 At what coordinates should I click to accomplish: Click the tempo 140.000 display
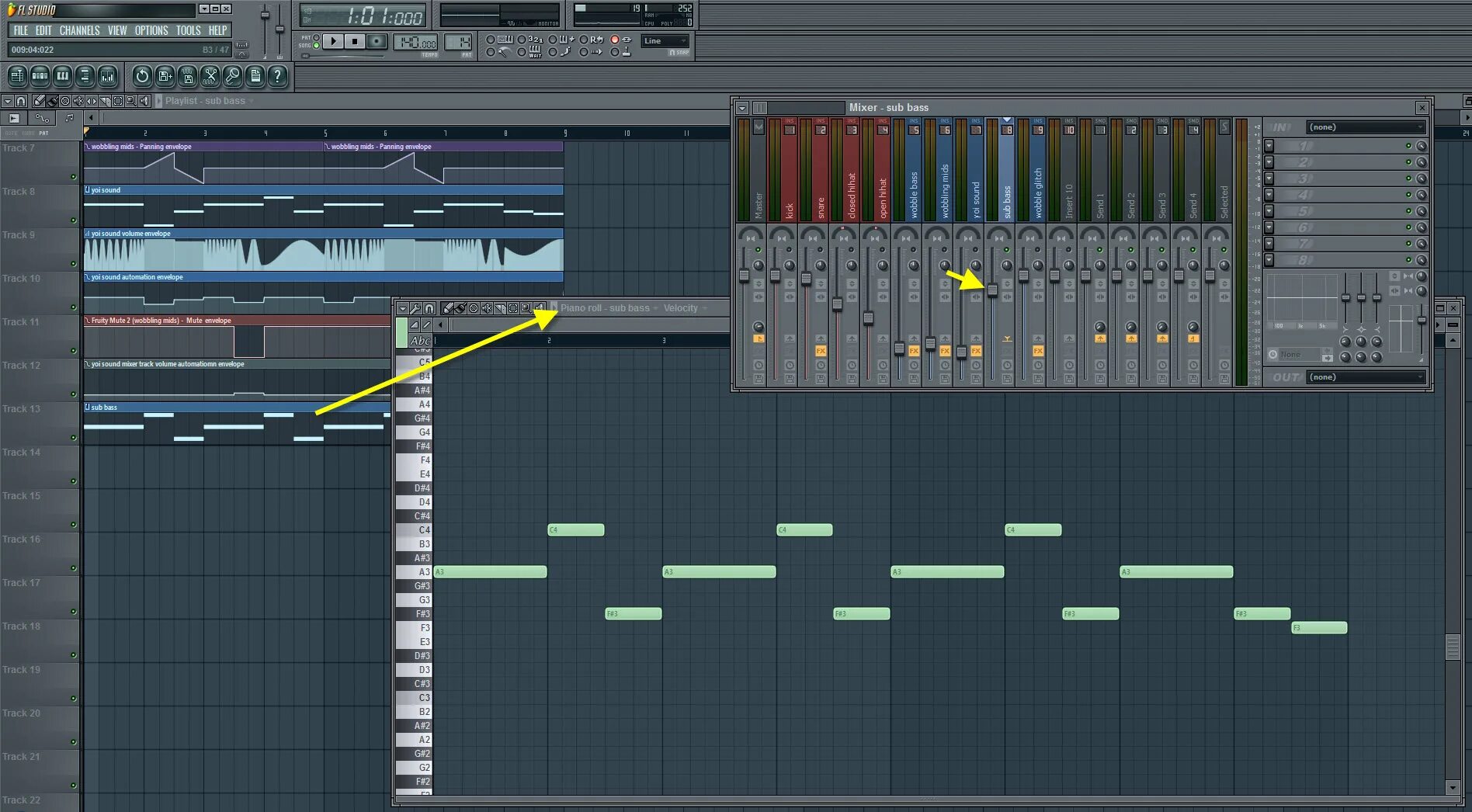[415, 43]
